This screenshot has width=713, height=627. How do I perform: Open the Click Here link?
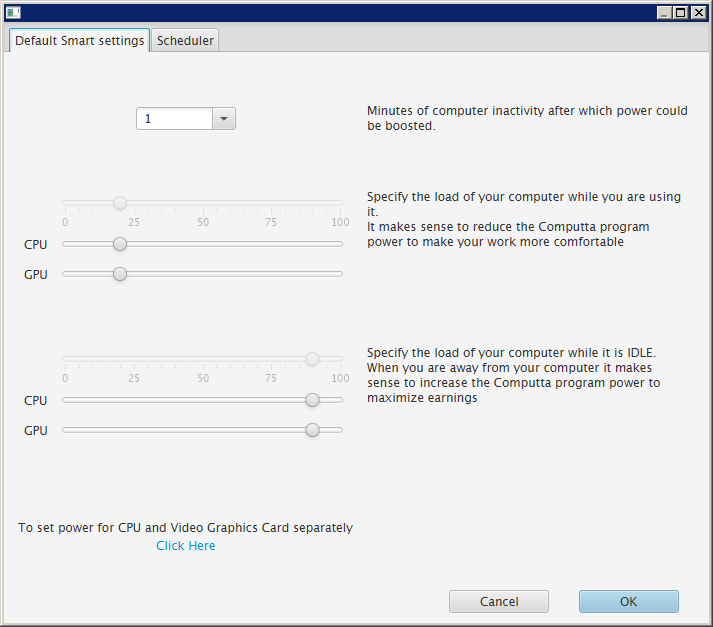[x=186, y=546]
